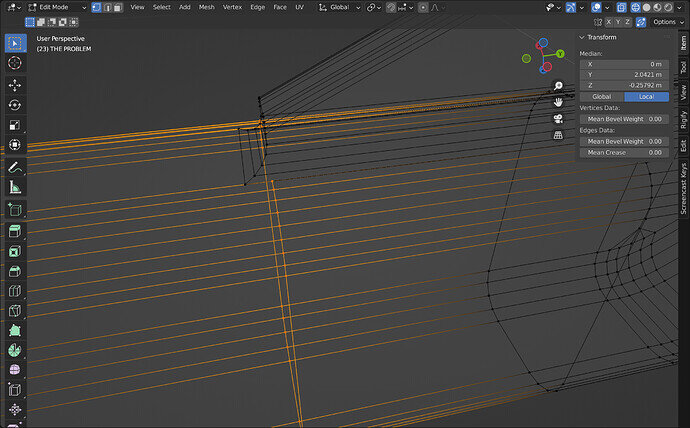Open the Mesh menu
The height and width of the screenshot is (428, 690).
(206, 7)
